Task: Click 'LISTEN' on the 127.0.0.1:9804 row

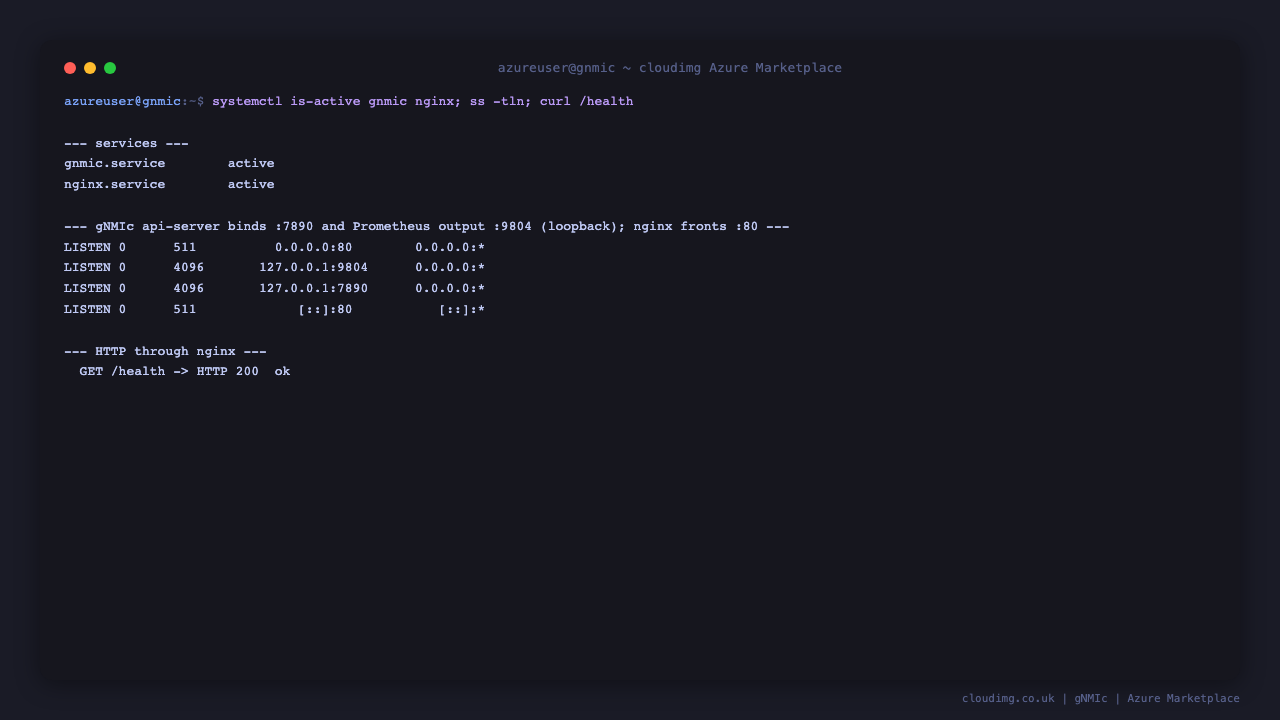Action: (87, 267)
